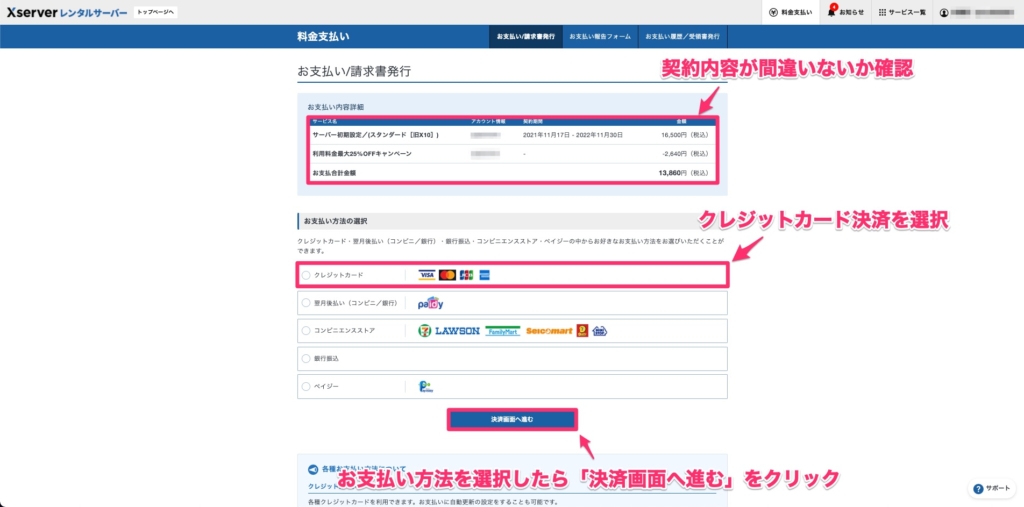Click the LAWSON logo
Screen dimensions: 1024x507
[457, 331]
